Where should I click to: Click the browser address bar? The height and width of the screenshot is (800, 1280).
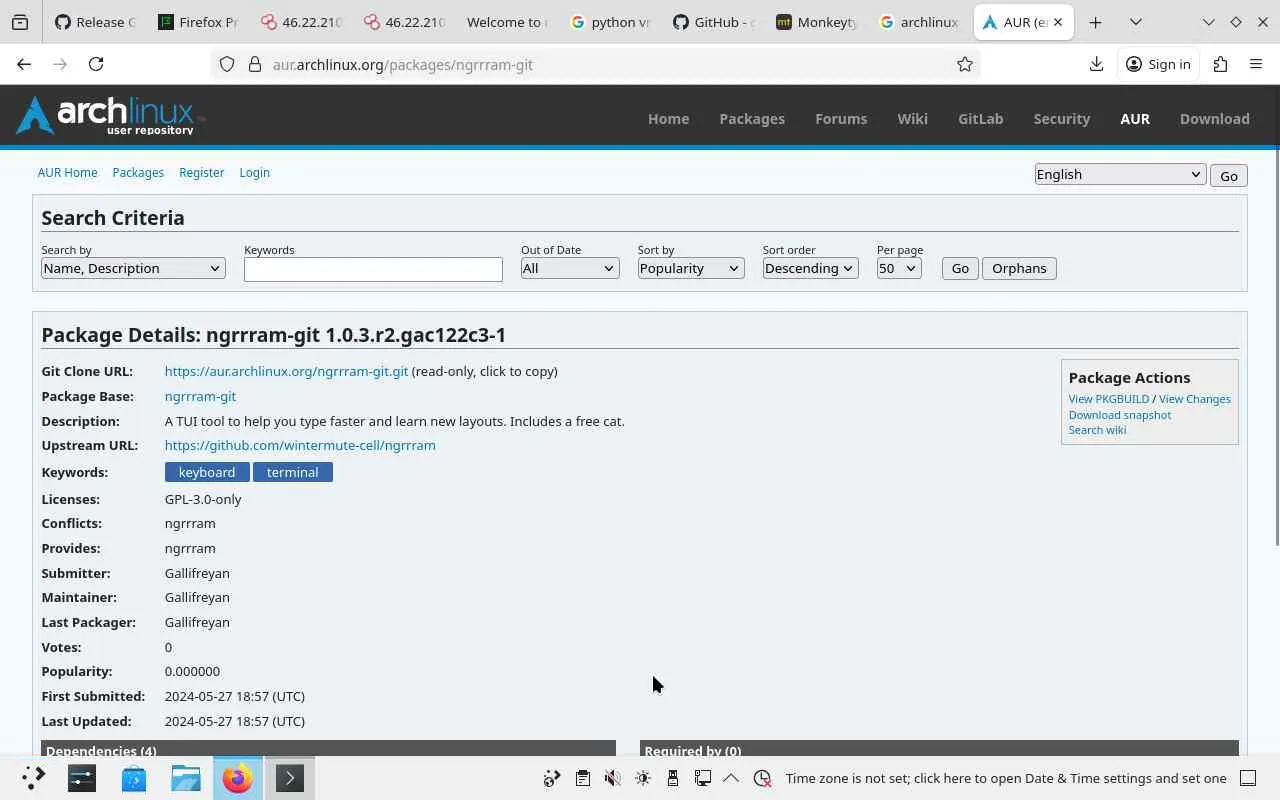[596, 64]
